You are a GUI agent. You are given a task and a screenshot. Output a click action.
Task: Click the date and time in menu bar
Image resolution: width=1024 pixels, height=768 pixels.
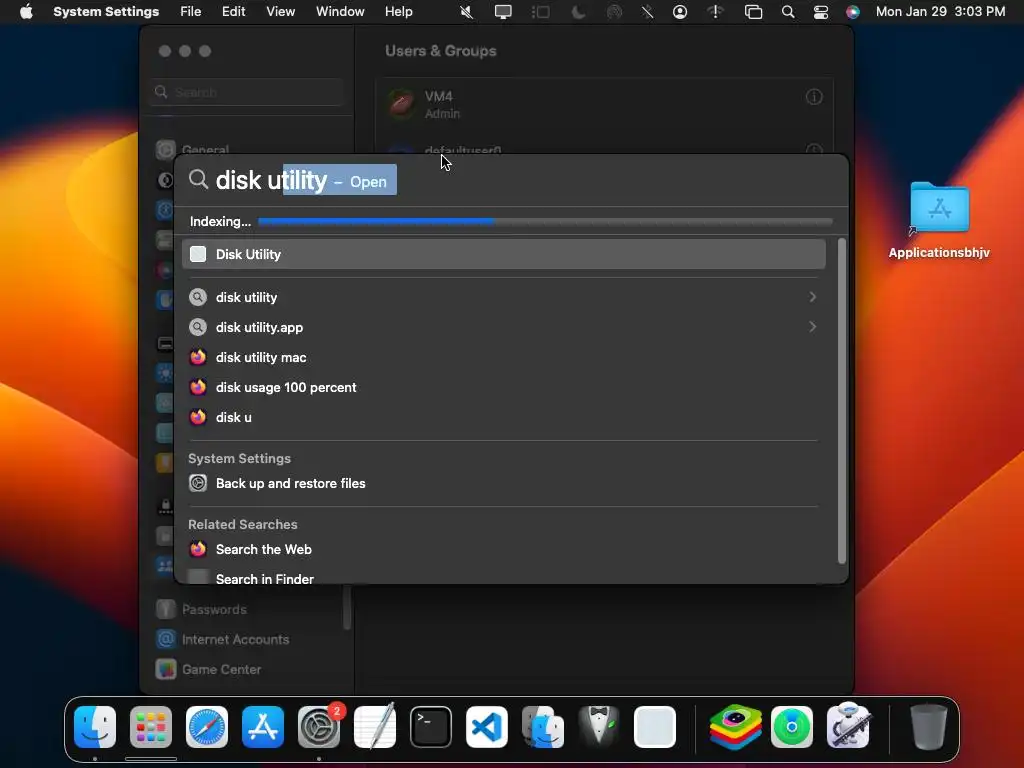pyautogui.click(x=940, y=12)
